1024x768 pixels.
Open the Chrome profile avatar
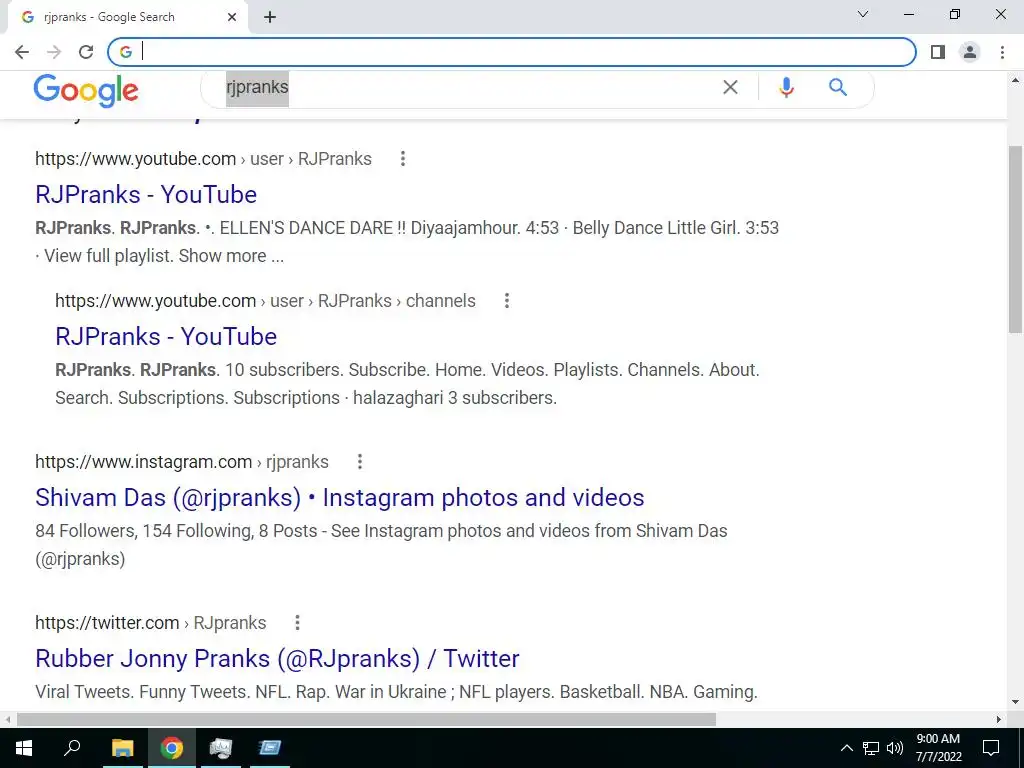[970, 52]
